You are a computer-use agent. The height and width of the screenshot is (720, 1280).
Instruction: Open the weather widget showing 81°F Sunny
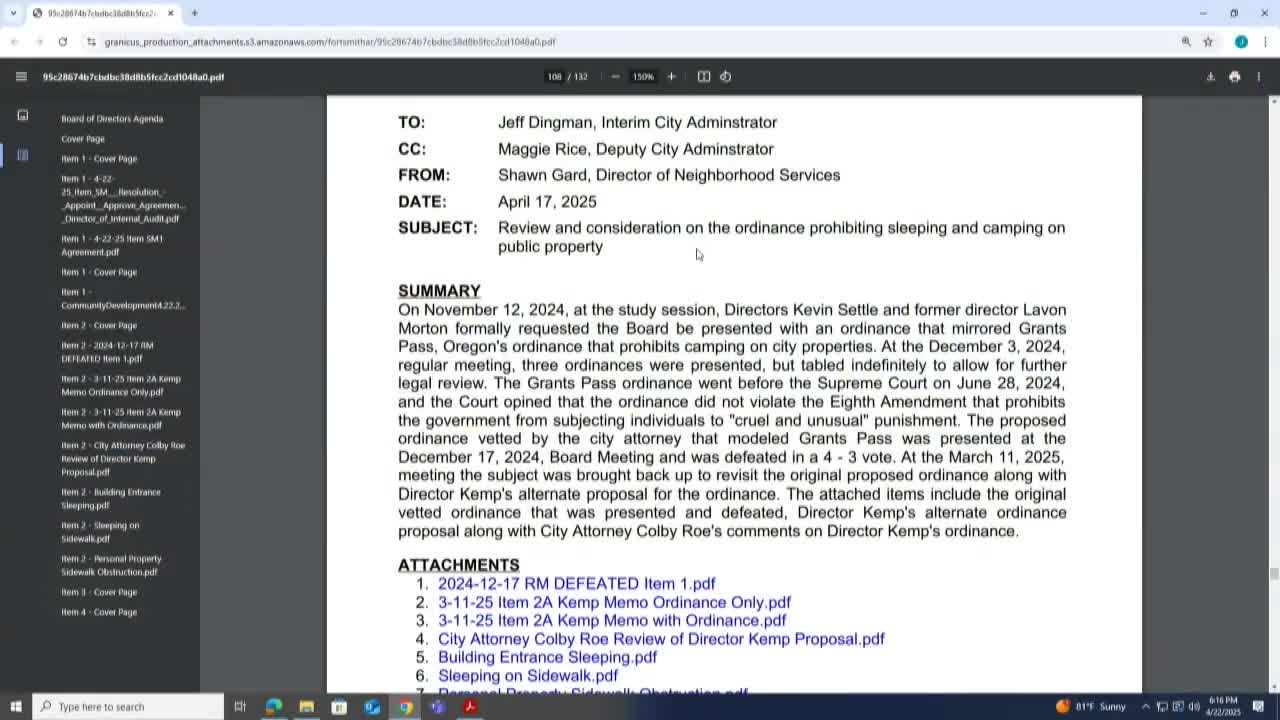pyautogui.click(x=1090, y=707)
